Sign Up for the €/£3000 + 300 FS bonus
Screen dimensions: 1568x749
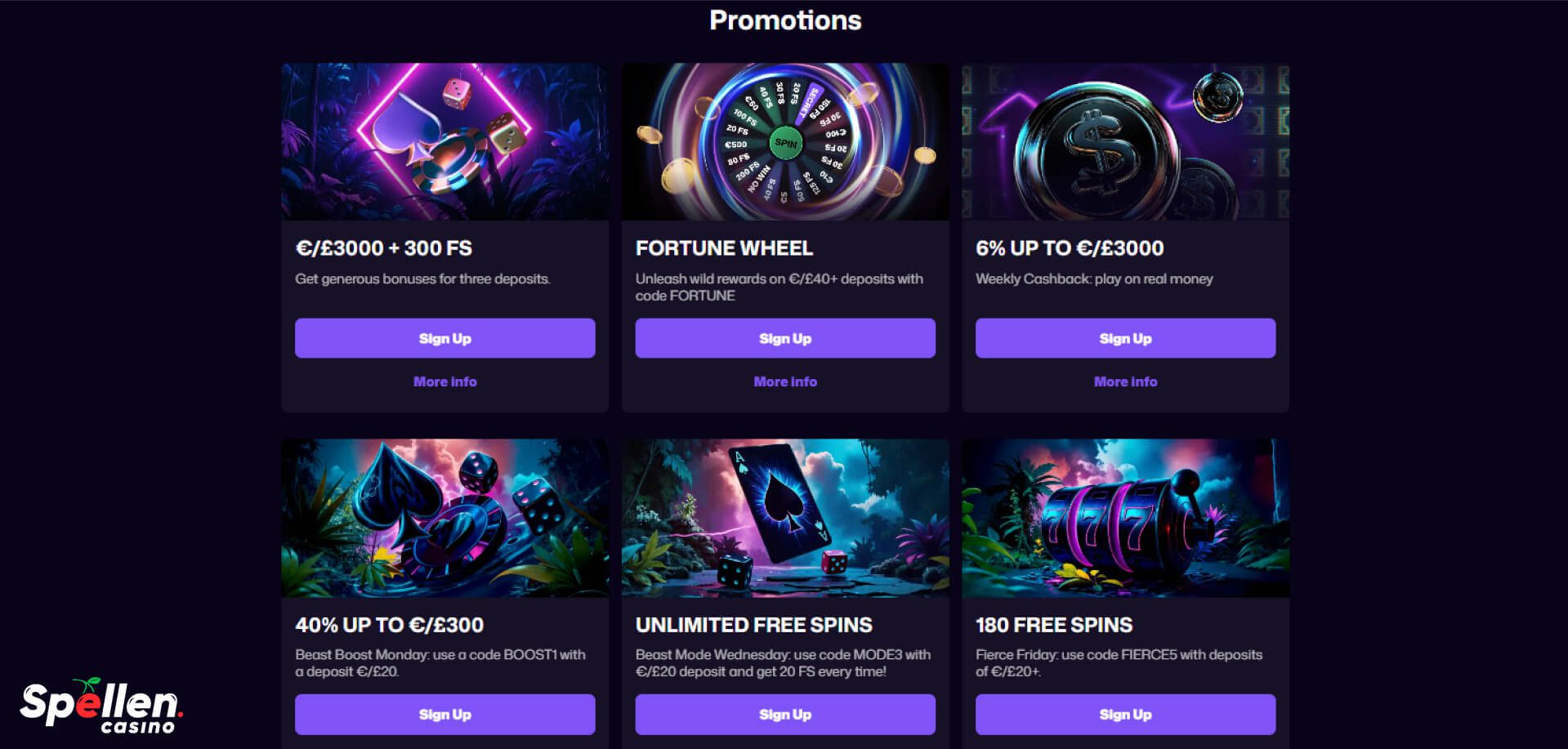(445, 337)
